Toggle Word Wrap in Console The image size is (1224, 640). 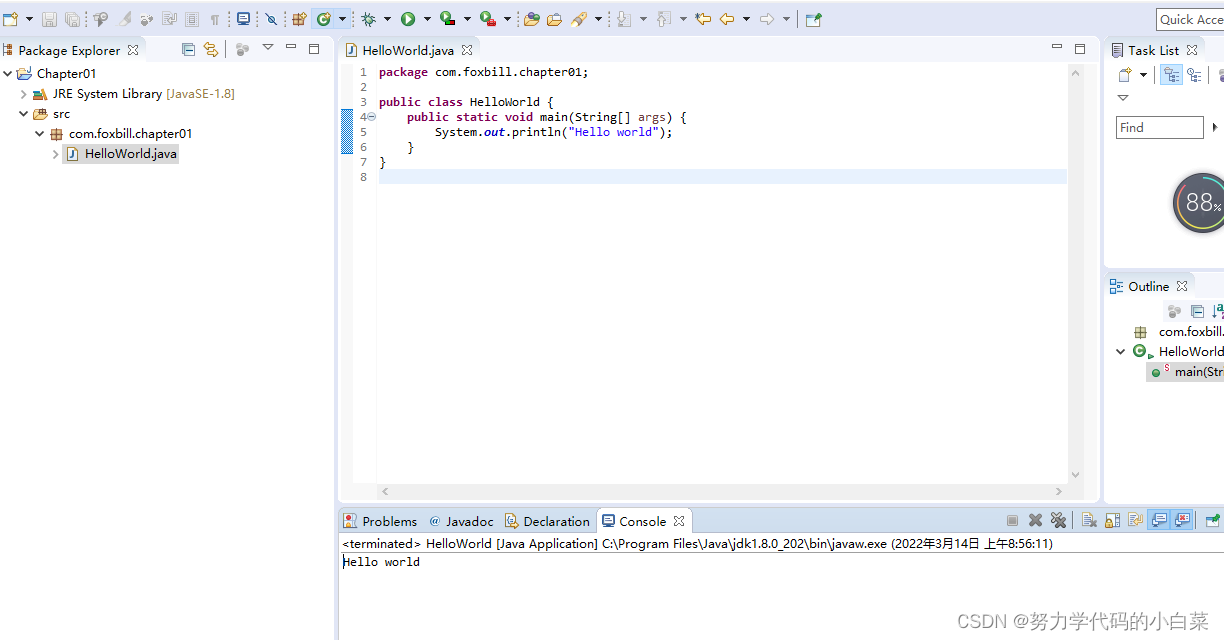coord(1135,520)
